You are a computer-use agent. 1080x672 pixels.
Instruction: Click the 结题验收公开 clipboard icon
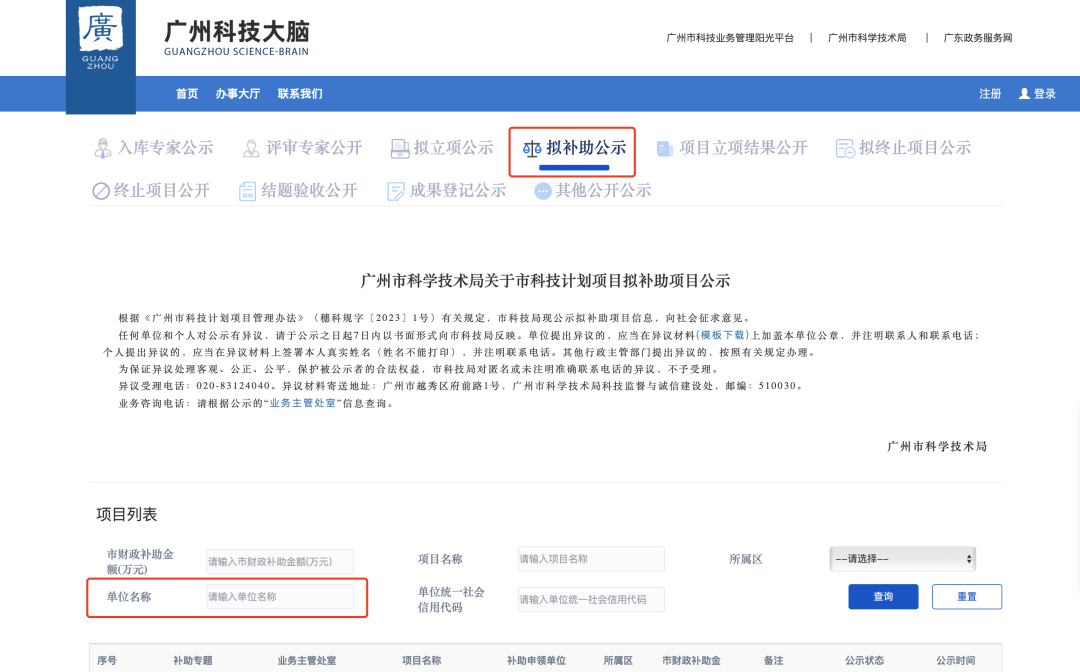248,191
